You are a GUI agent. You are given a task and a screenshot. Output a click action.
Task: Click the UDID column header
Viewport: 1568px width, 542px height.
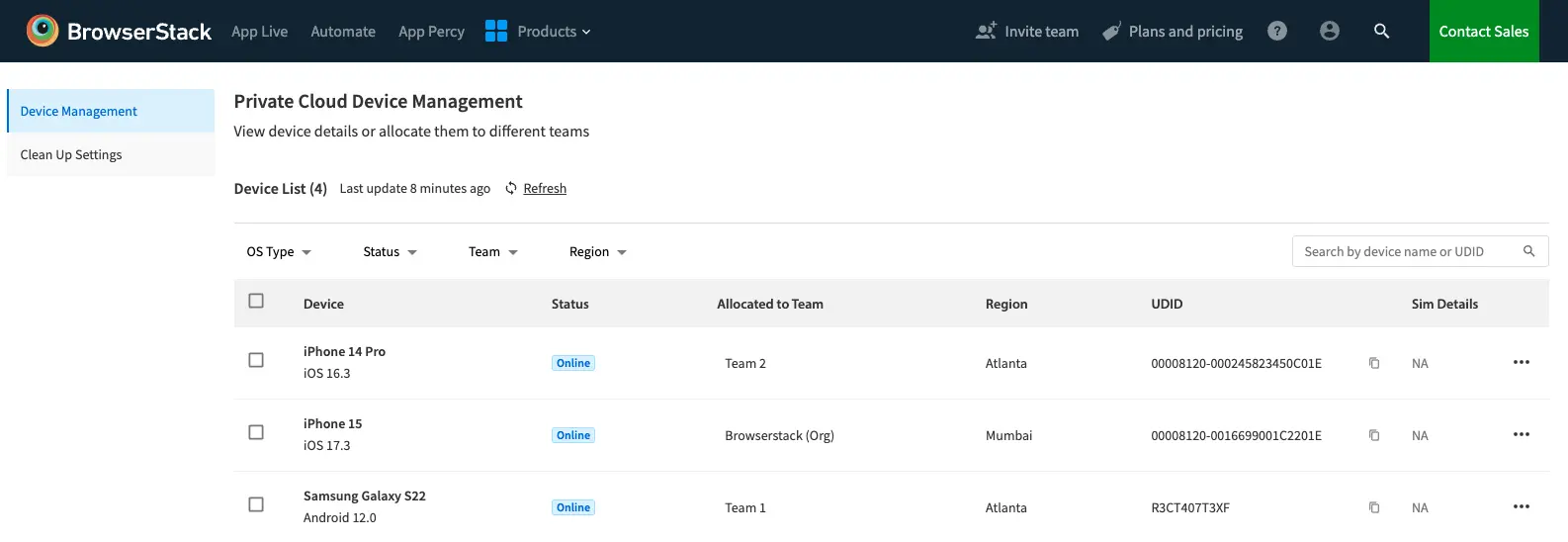coord(1167,304)
